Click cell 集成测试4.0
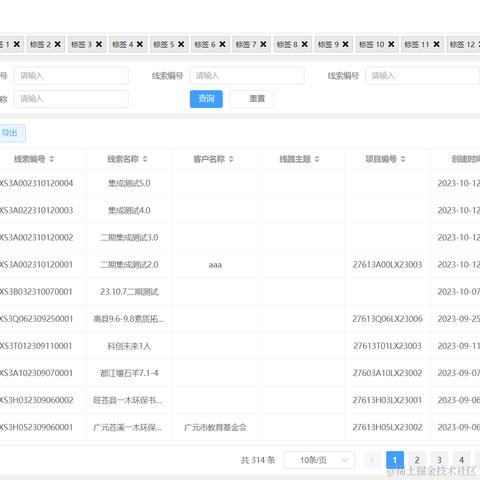The image size is (480, 480). tap(129, 210)
